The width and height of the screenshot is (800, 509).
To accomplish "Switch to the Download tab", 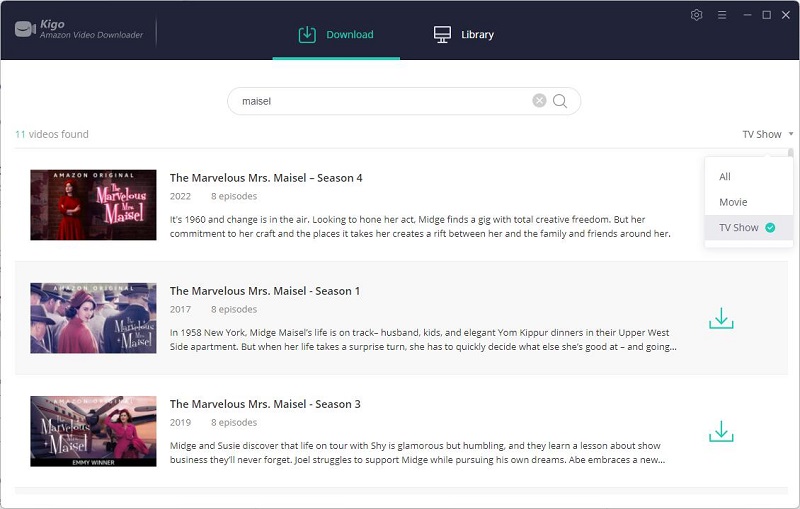I will point(336,35).
